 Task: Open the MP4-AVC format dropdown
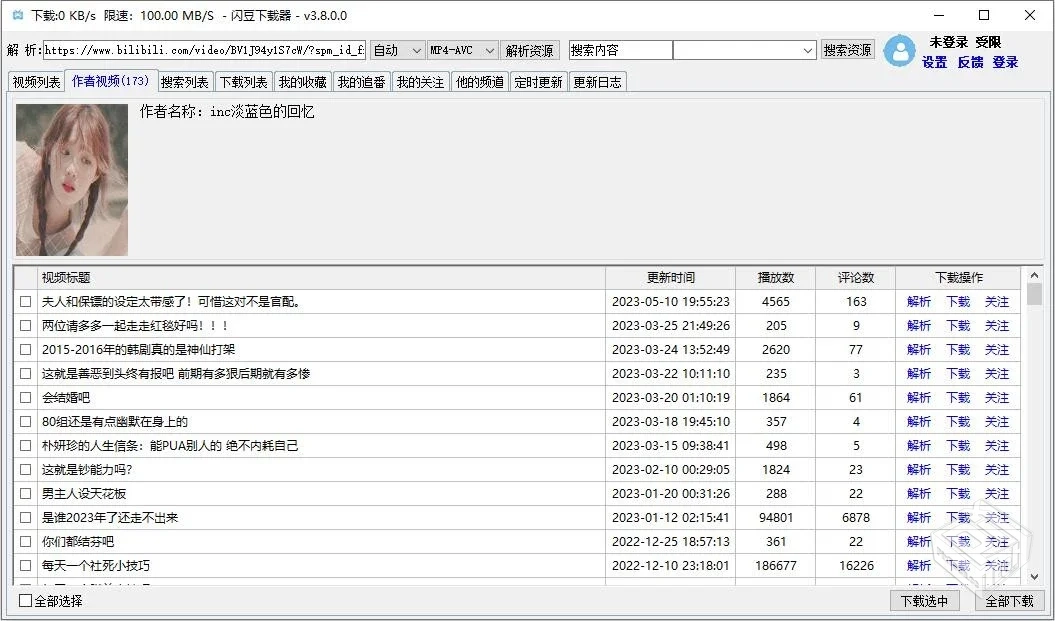[x=460, y=49]
